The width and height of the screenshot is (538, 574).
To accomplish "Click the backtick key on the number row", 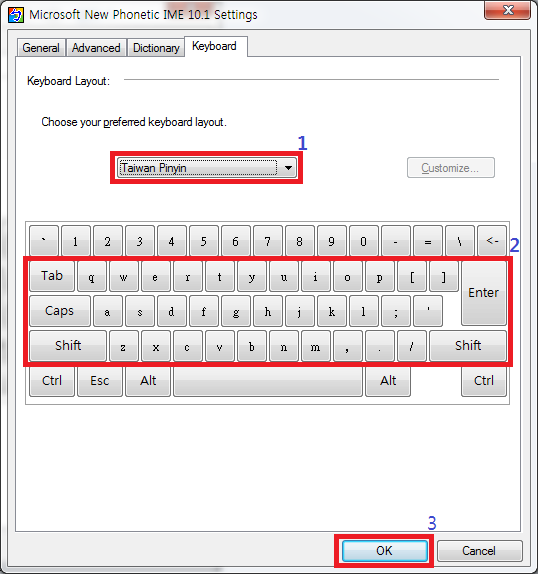I will [x=44, y=241].
